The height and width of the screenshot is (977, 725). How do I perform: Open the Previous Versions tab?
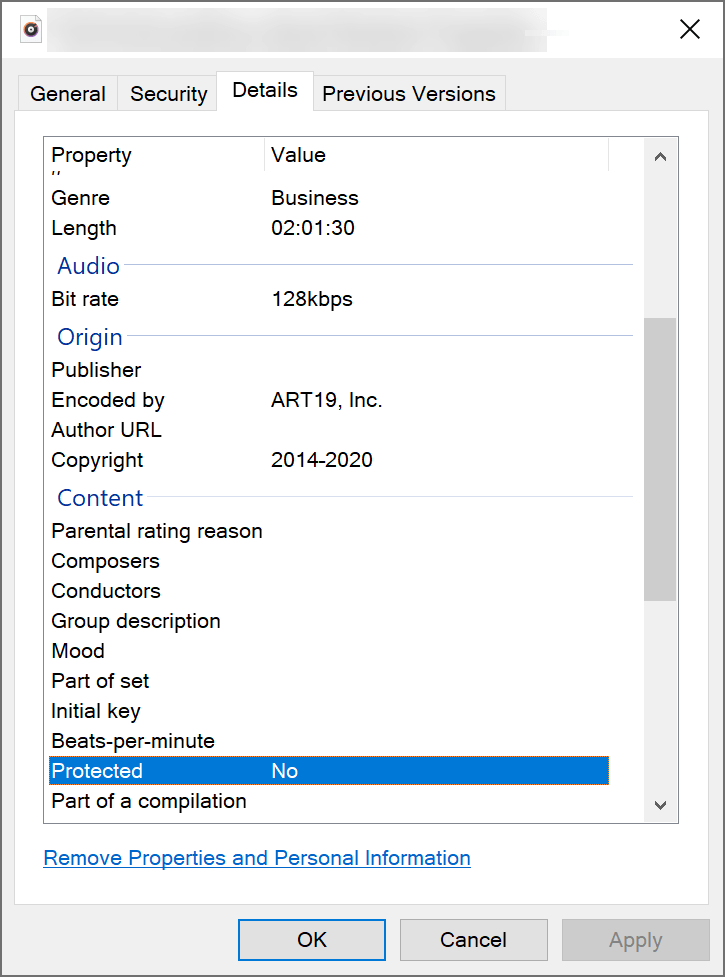click(x=409, y=93)
